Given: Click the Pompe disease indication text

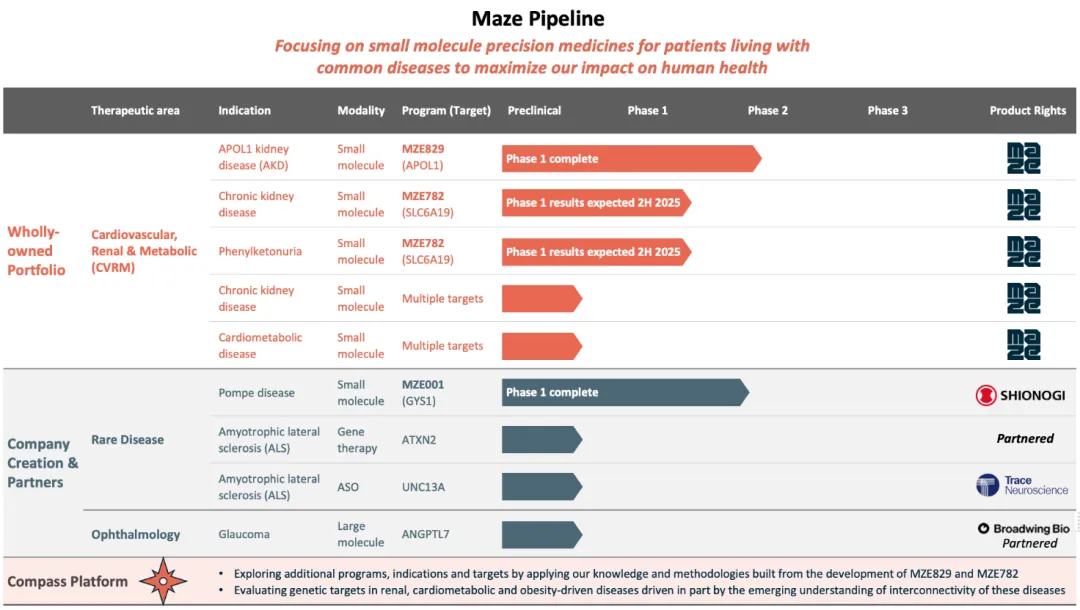Looking at the screenshot, I should (256, 393).
